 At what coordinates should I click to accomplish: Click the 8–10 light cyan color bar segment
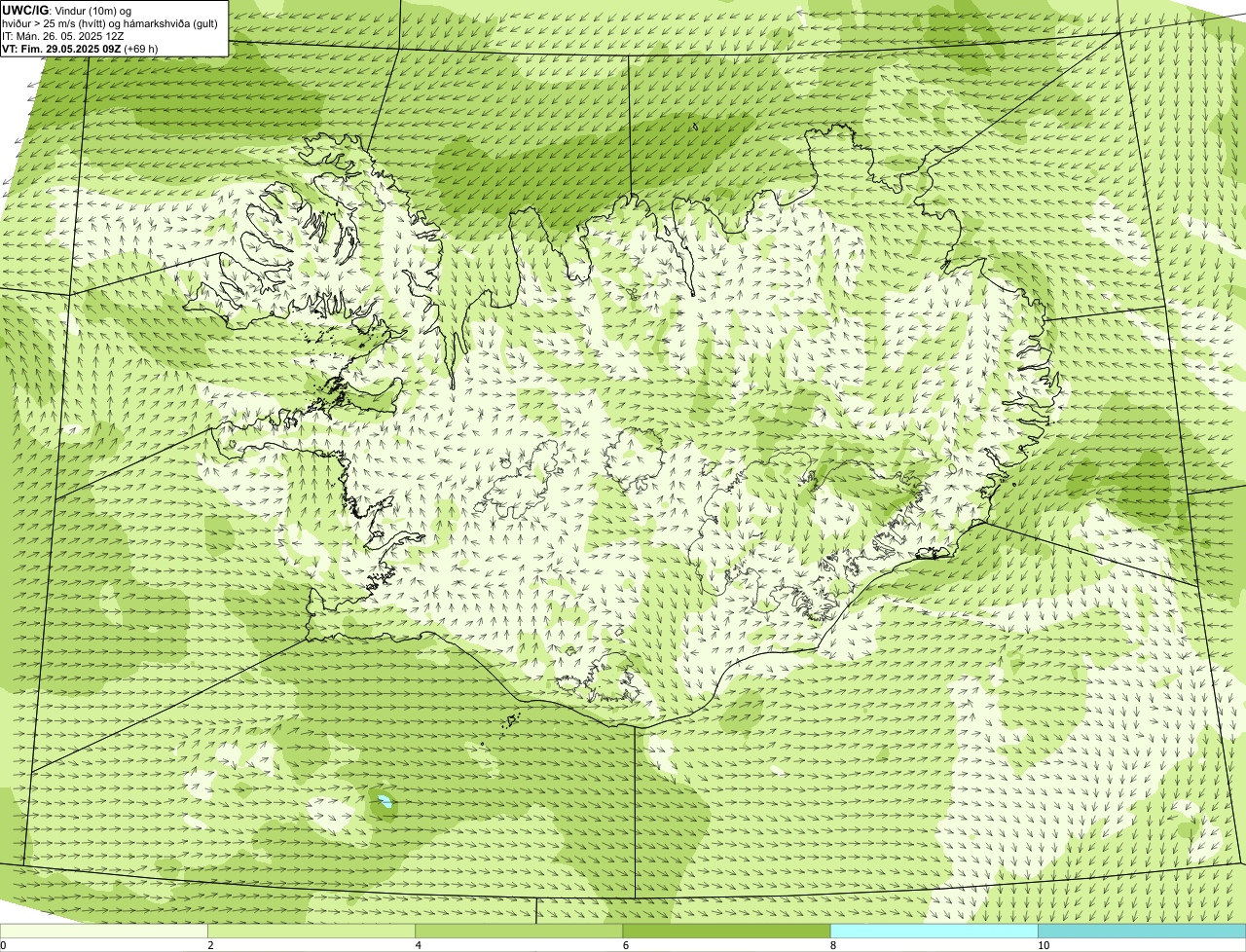[x=934, y=932]
